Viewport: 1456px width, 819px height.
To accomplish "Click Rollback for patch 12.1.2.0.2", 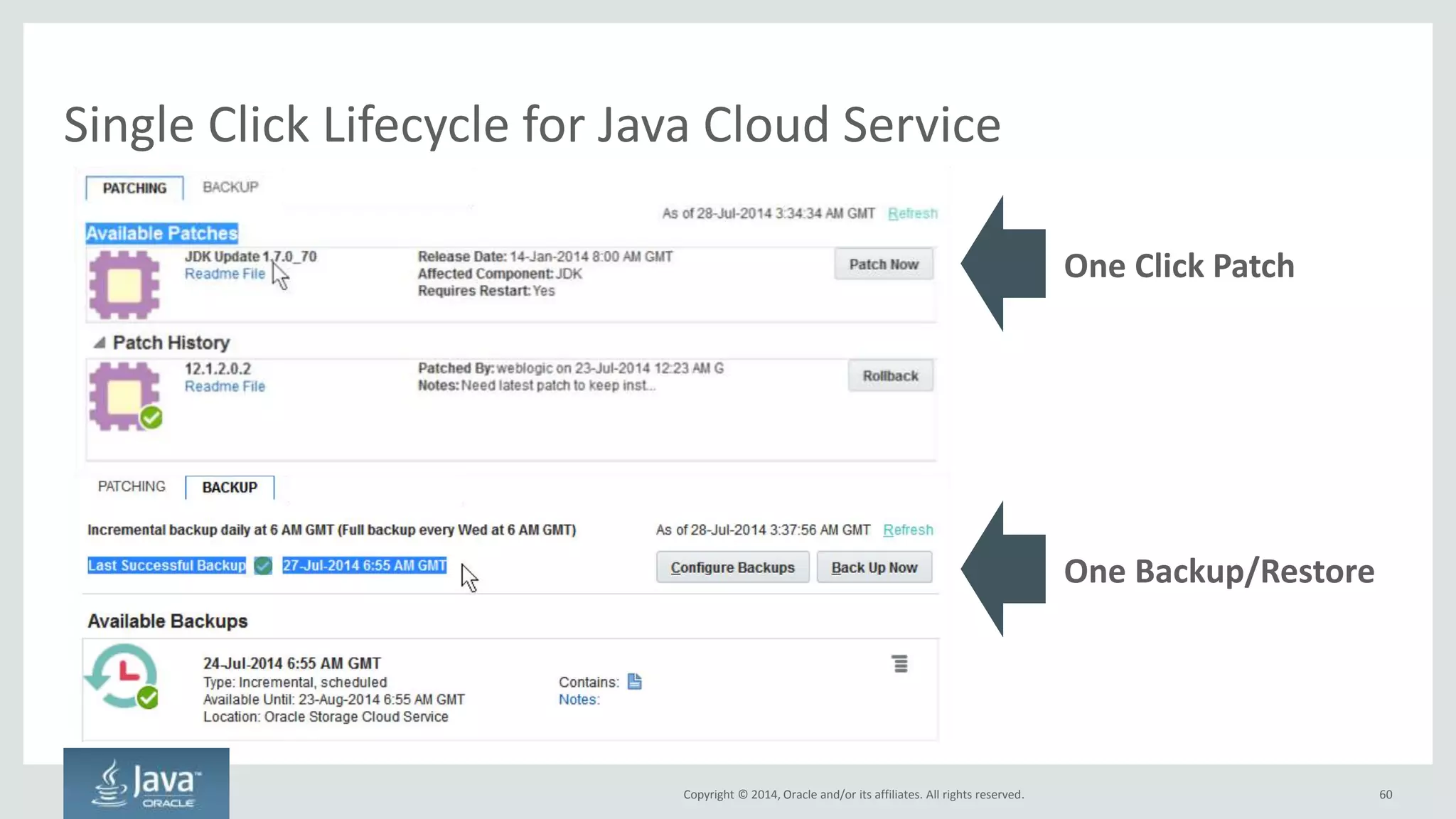I will 890,375.
